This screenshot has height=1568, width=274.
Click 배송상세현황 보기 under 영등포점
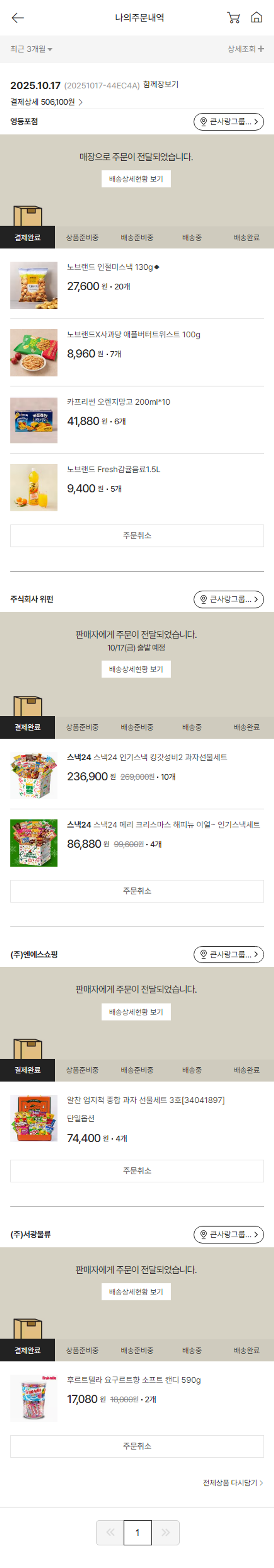tap(136, 179)
